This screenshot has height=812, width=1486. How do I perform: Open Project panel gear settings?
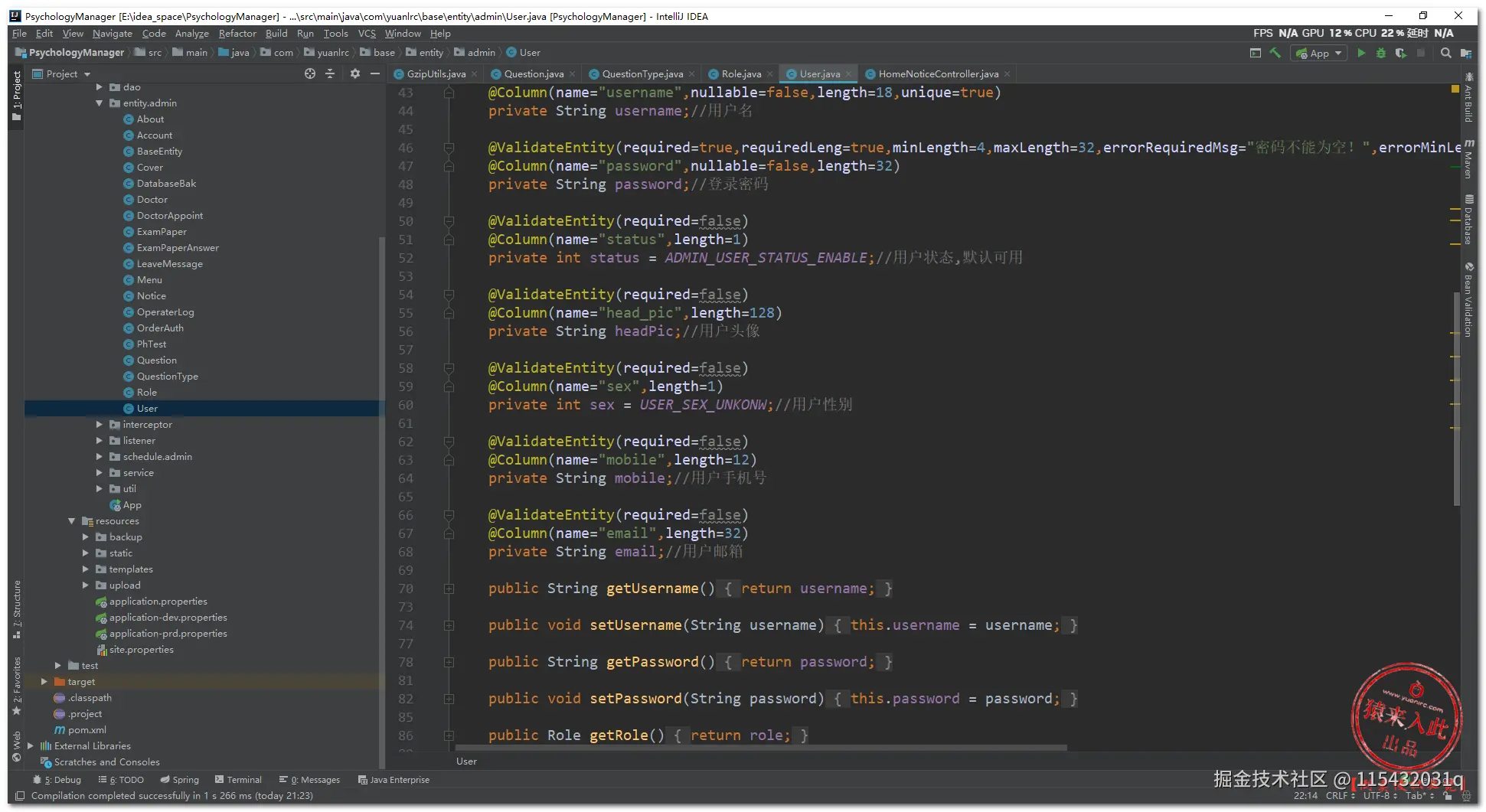pyautogui.click(x=354, y=73)
